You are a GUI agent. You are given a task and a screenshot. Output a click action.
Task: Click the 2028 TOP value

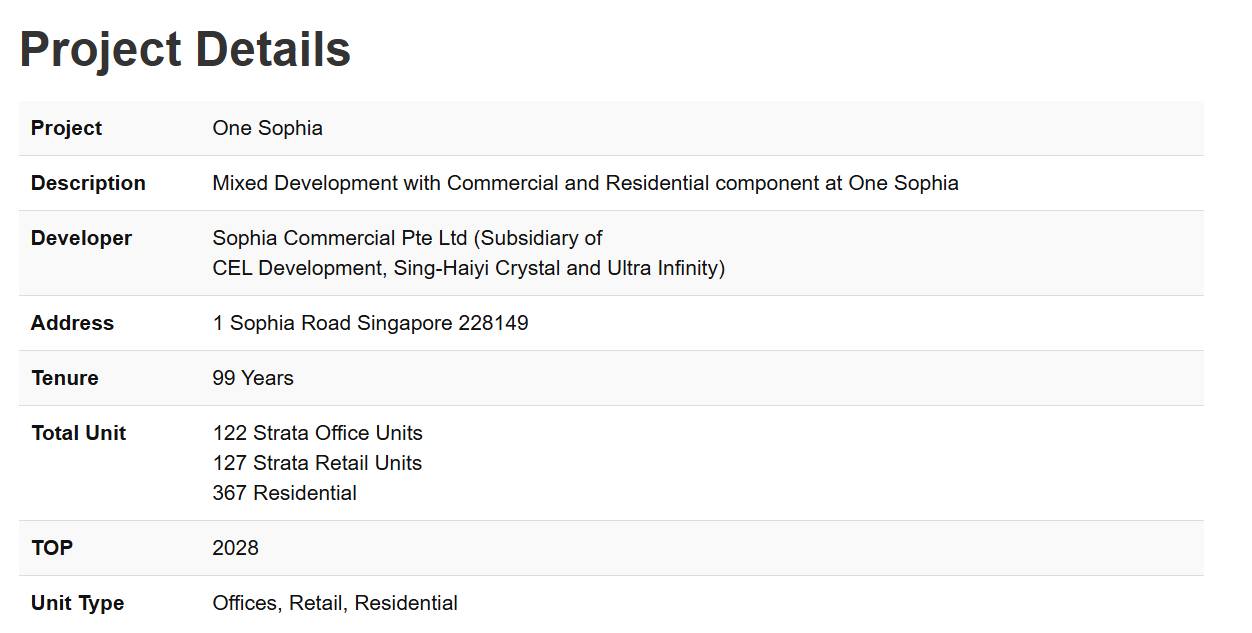click(x=235, y=548)
